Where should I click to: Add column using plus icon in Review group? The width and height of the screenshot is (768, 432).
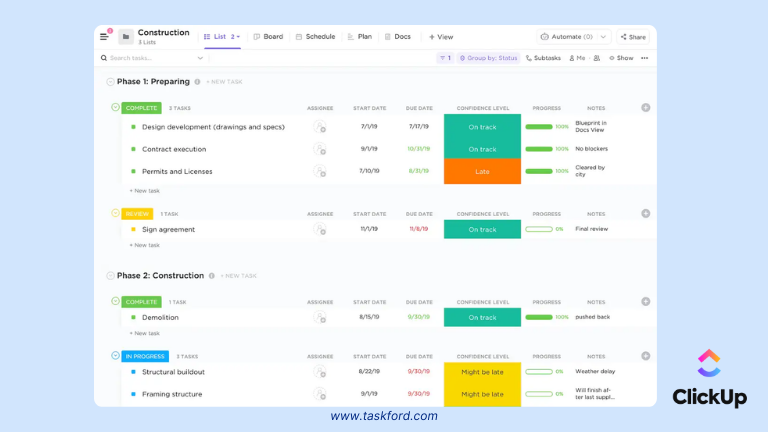tap(645, 213)
